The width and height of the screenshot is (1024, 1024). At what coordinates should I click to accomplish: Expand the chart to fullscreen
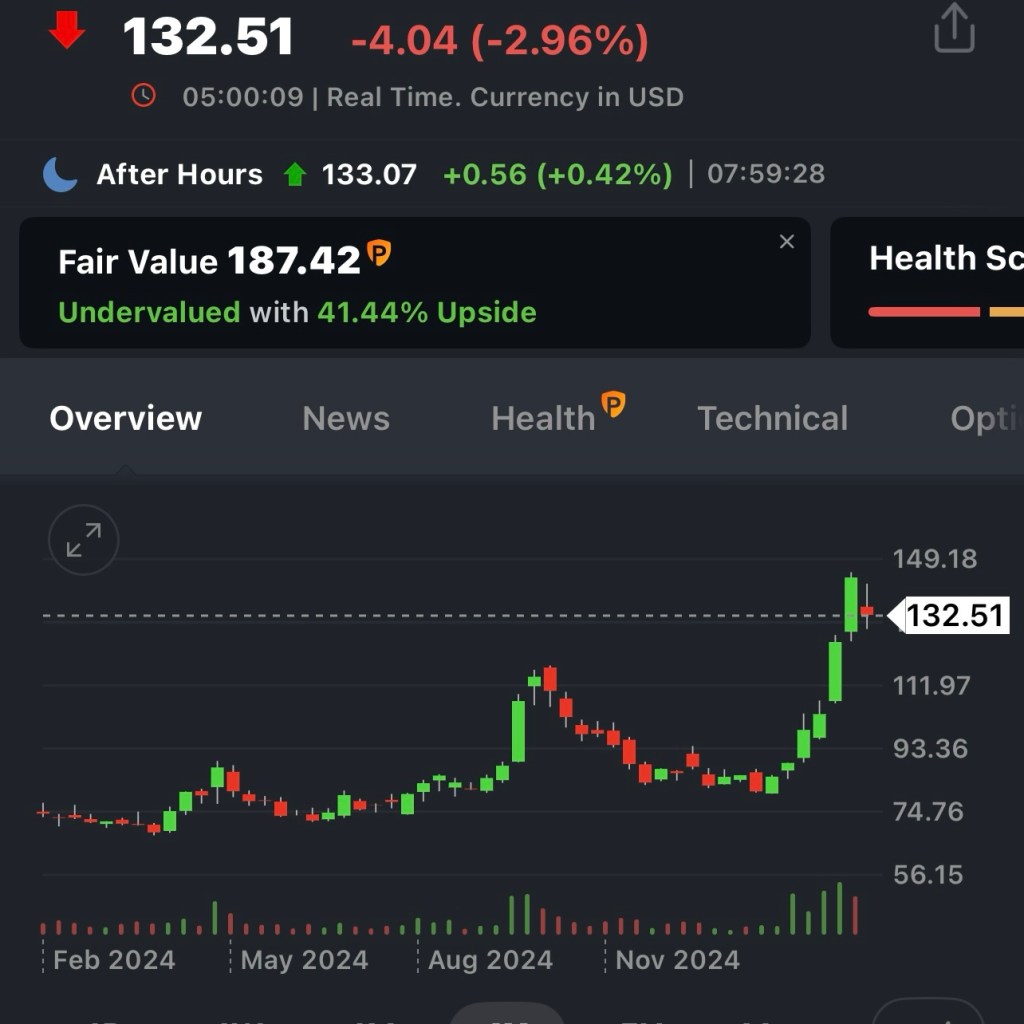84,540
